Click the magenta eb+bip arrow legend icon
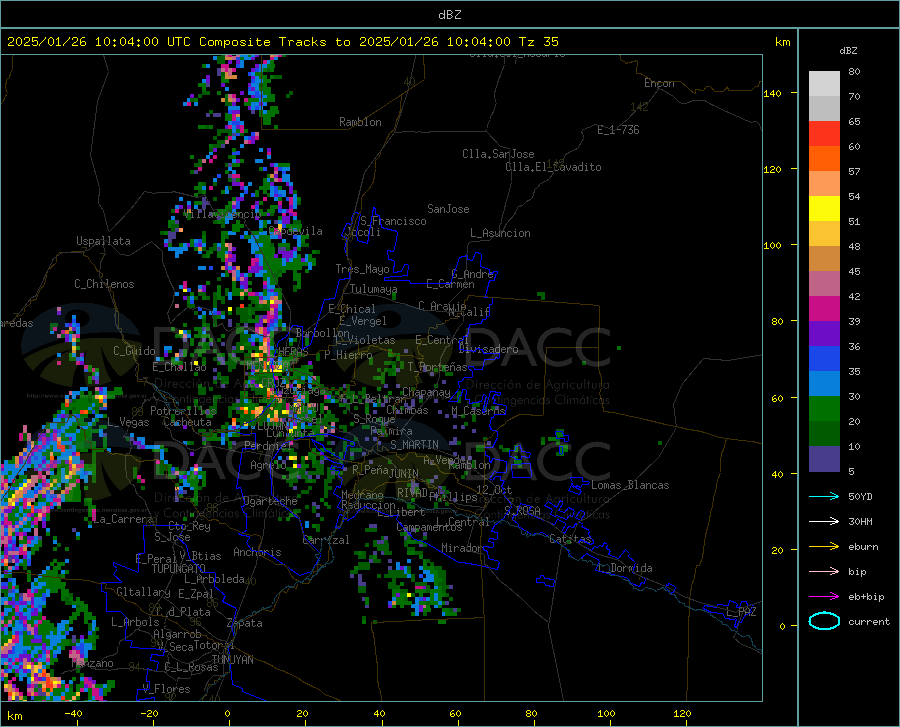Viewport: 900px width, 727px height. click(x=824, y=597)
